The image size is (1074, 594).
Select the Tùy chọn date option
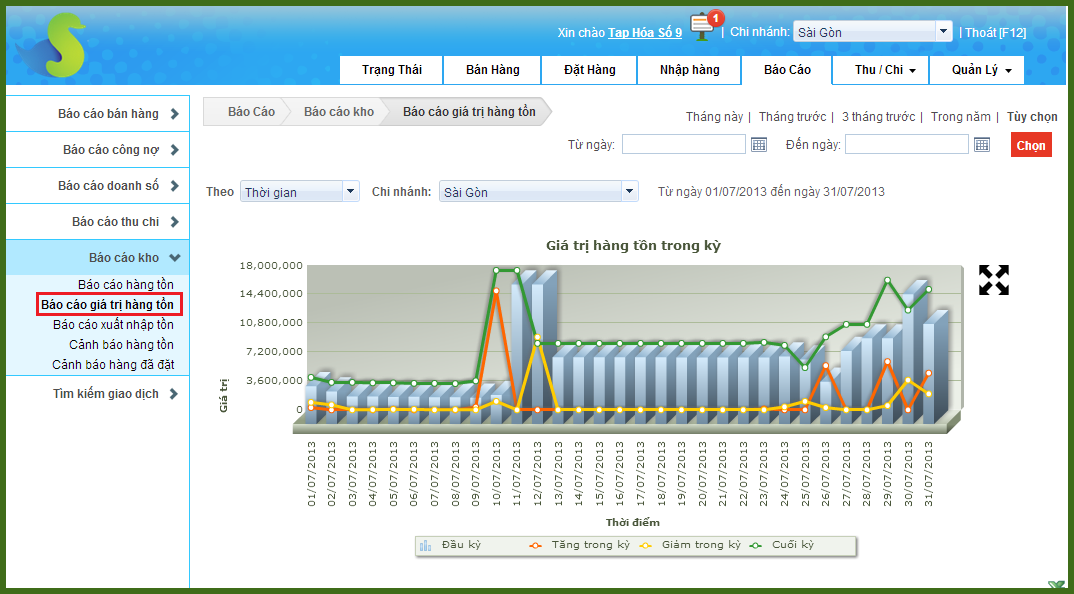point(1032,116)
